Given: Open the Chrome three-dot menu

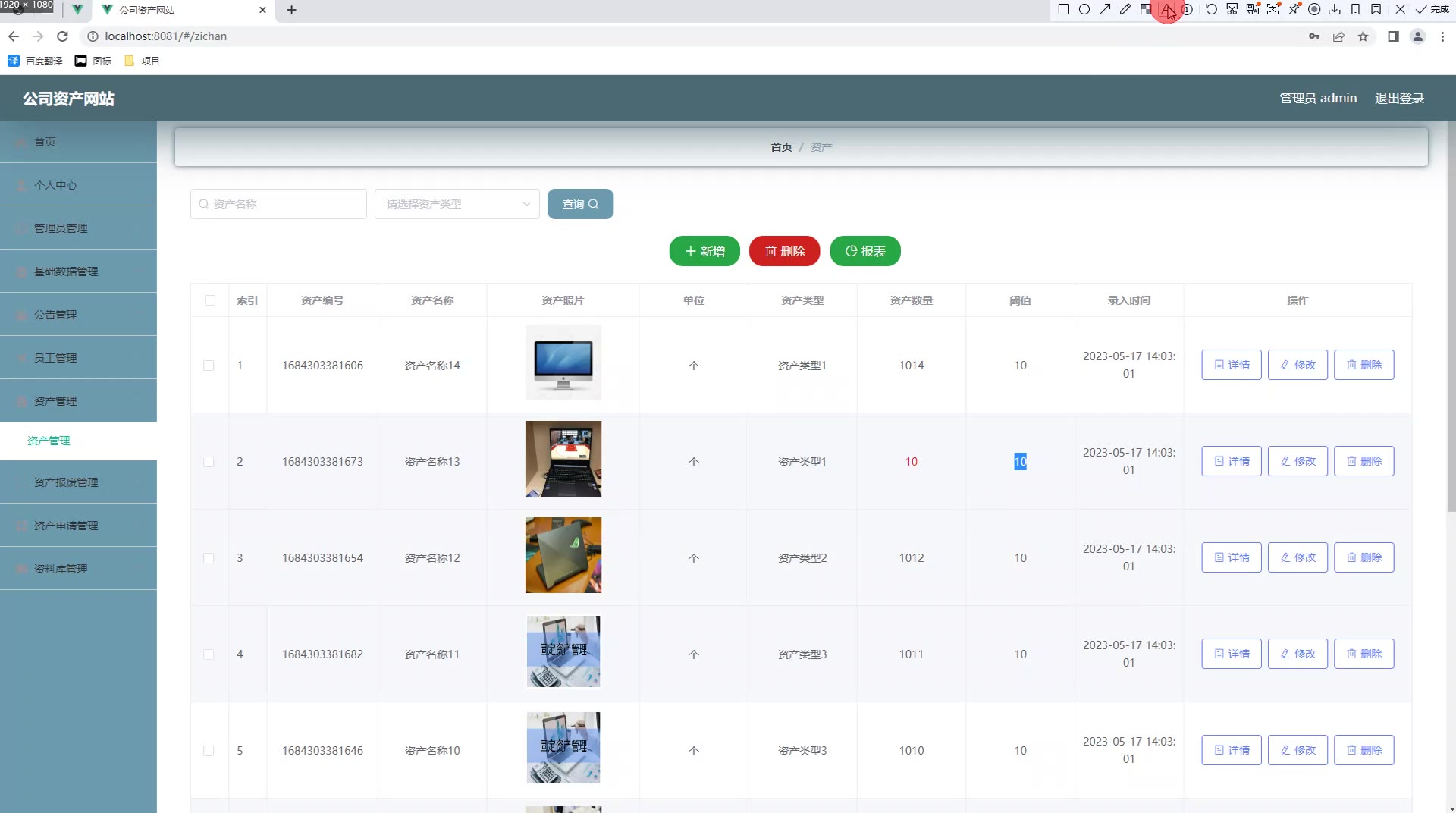Looking at the screenshot, I should point(1442,36).
